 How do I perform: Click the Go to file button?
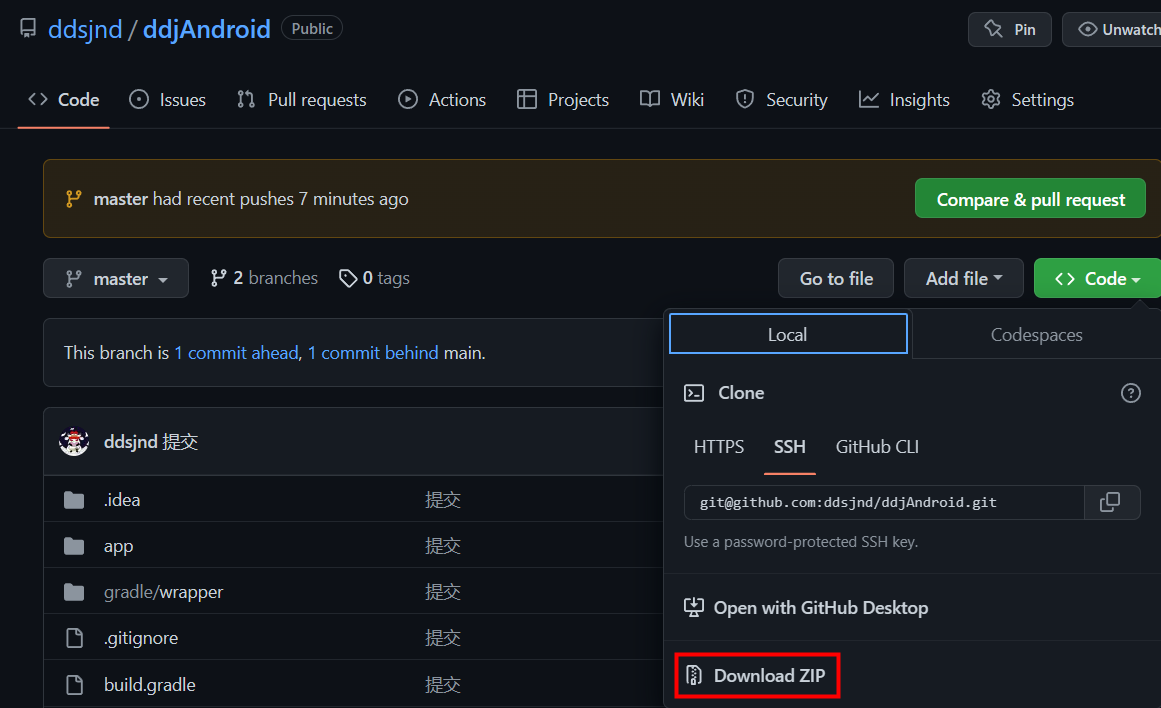(836, 278)
